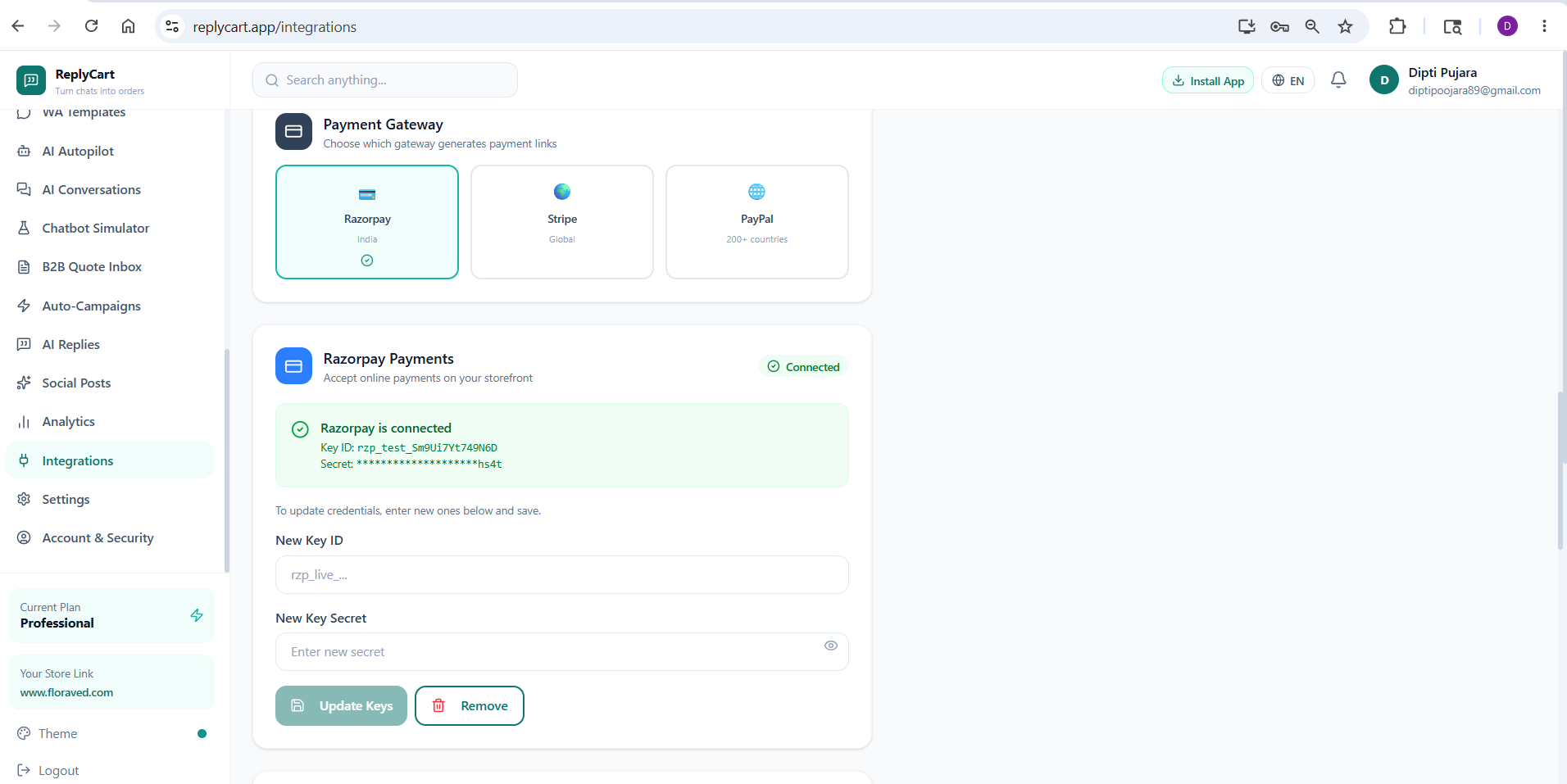Screen dimensions: 1567x784
Task: Click the Current Plan Professional card
Action: (x=111, y=615)
